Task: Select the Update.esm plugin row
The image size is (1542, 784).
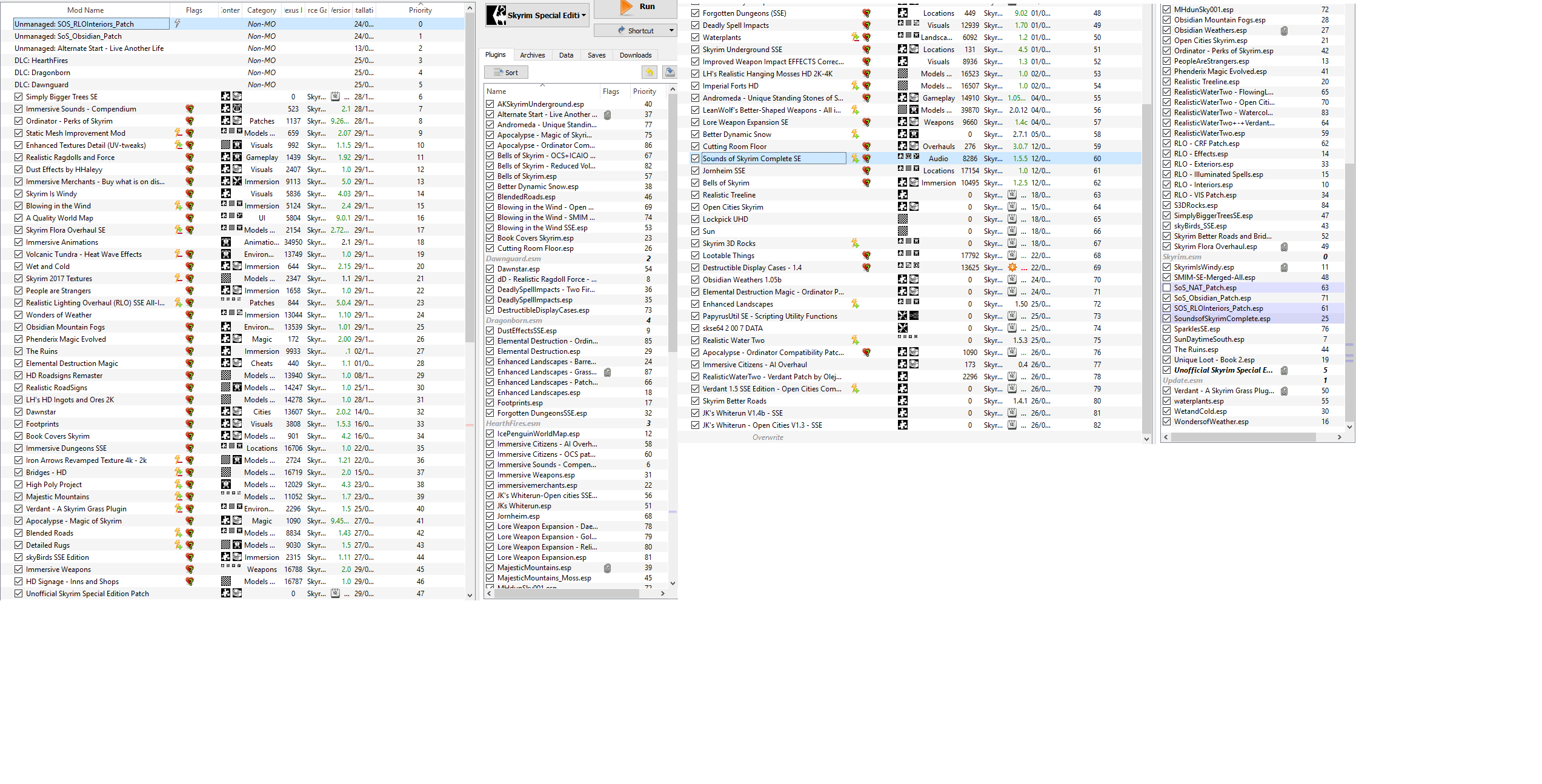Action: click(1252, 380)
